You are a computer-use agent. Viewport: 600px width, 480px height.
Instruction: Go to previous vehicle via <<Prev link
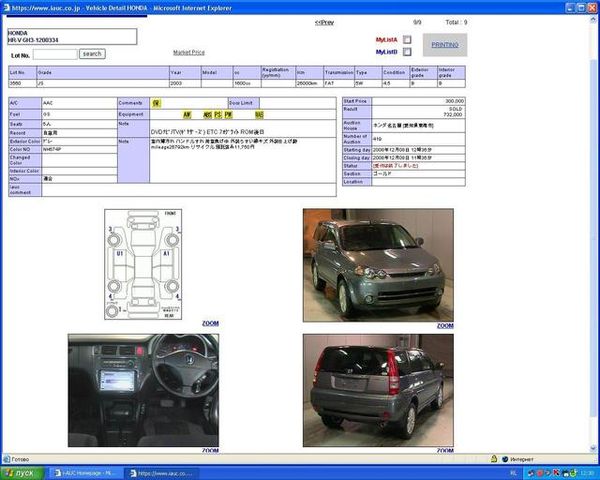point(324,23)
